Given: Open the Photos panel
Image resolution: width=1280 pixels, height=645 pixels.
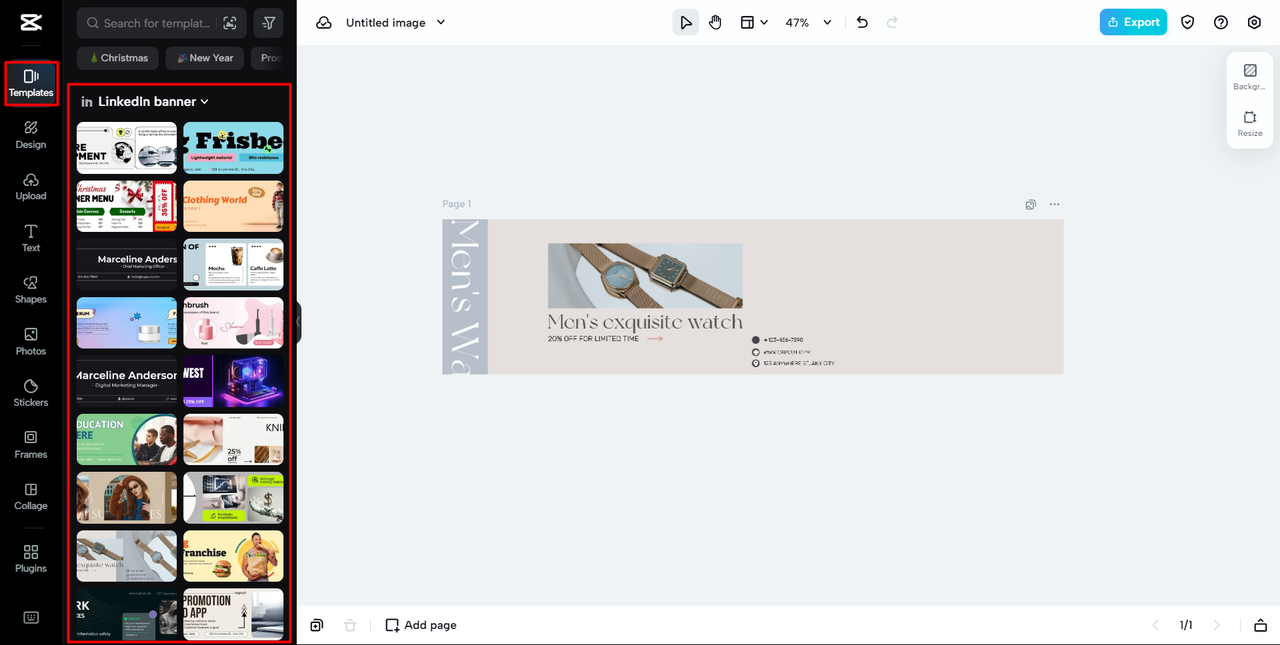Looking at the screenshot, I should click(31, 342).
